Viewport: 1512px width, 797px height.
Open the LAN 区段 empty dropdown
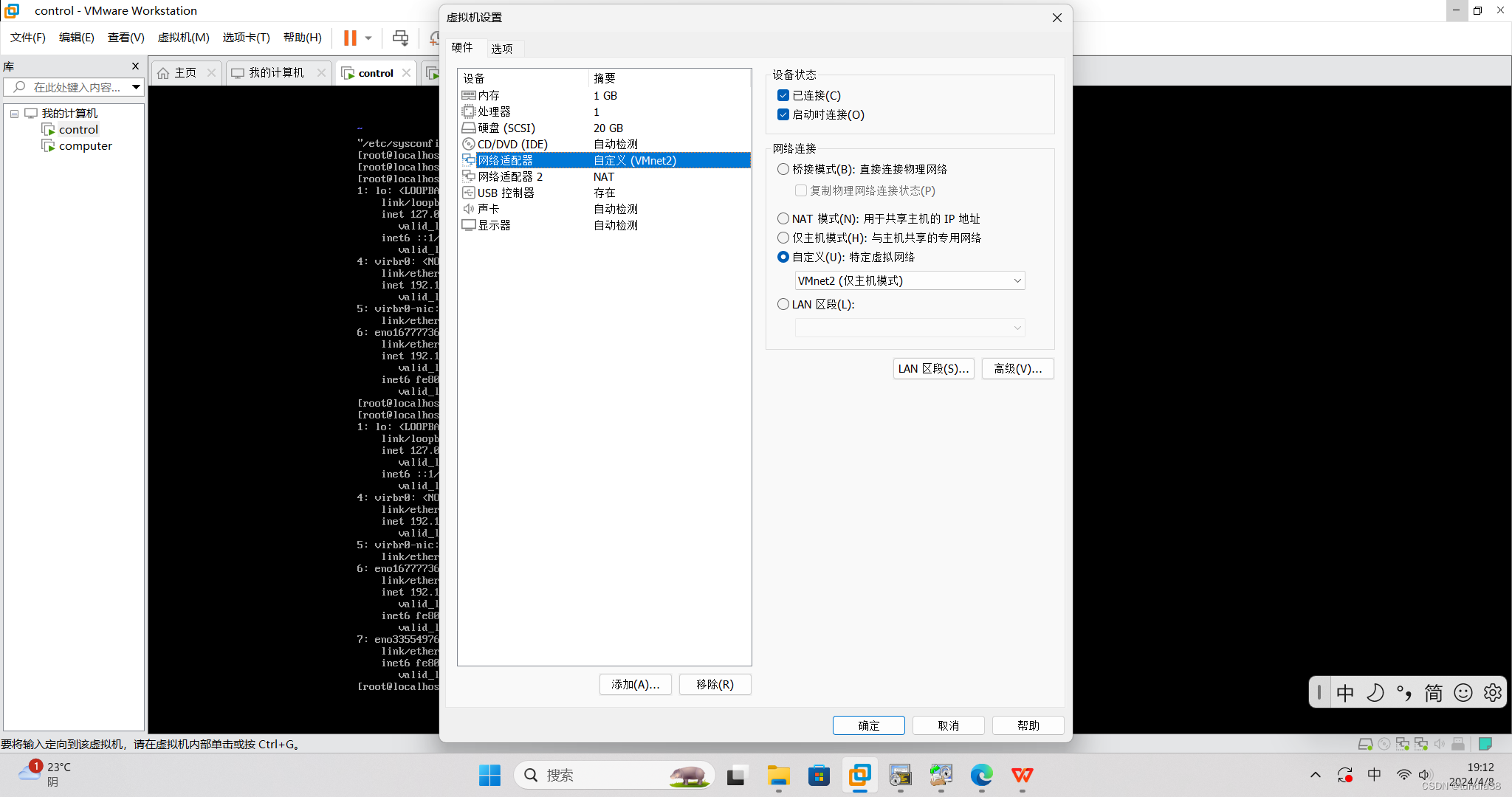[910, 328]
